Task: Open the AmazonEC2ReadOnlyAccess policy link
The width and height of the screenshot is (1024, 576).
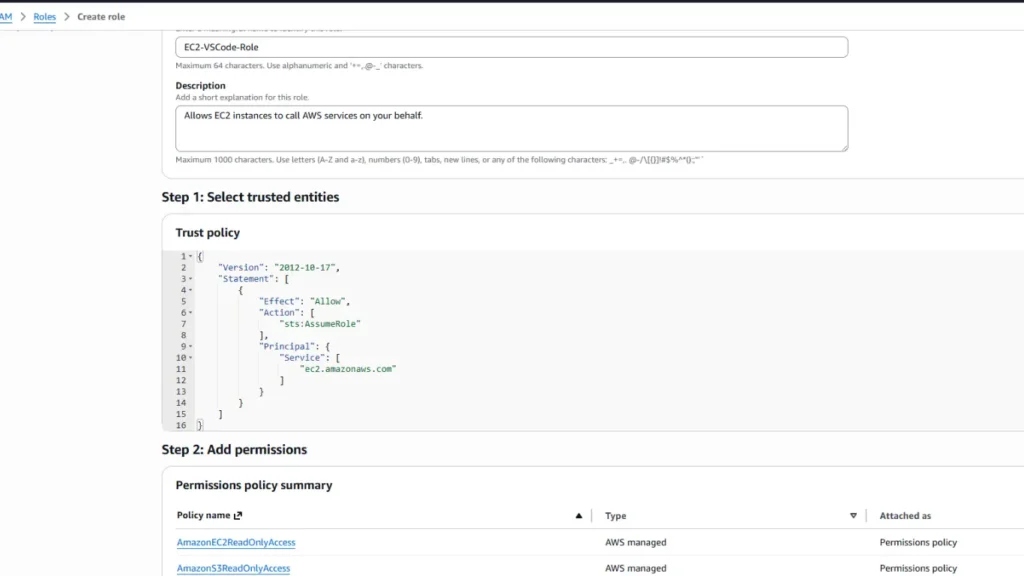Action: (236, 542)
